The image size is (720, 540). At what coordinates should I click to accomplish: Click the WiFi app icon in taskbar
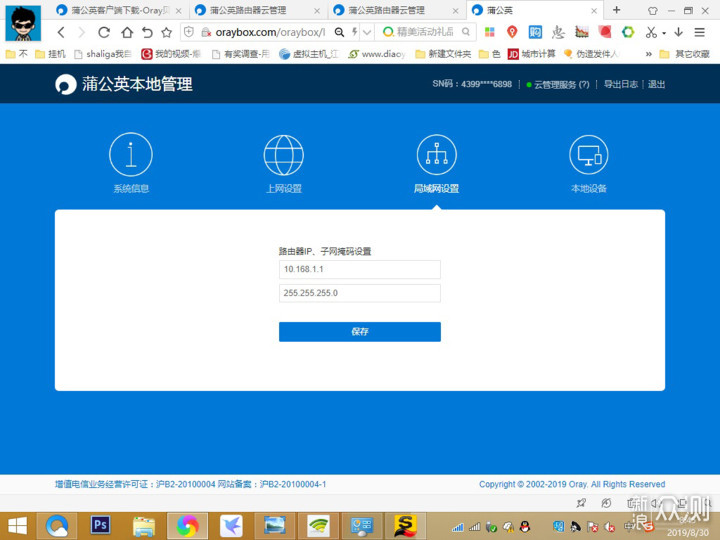318,525
